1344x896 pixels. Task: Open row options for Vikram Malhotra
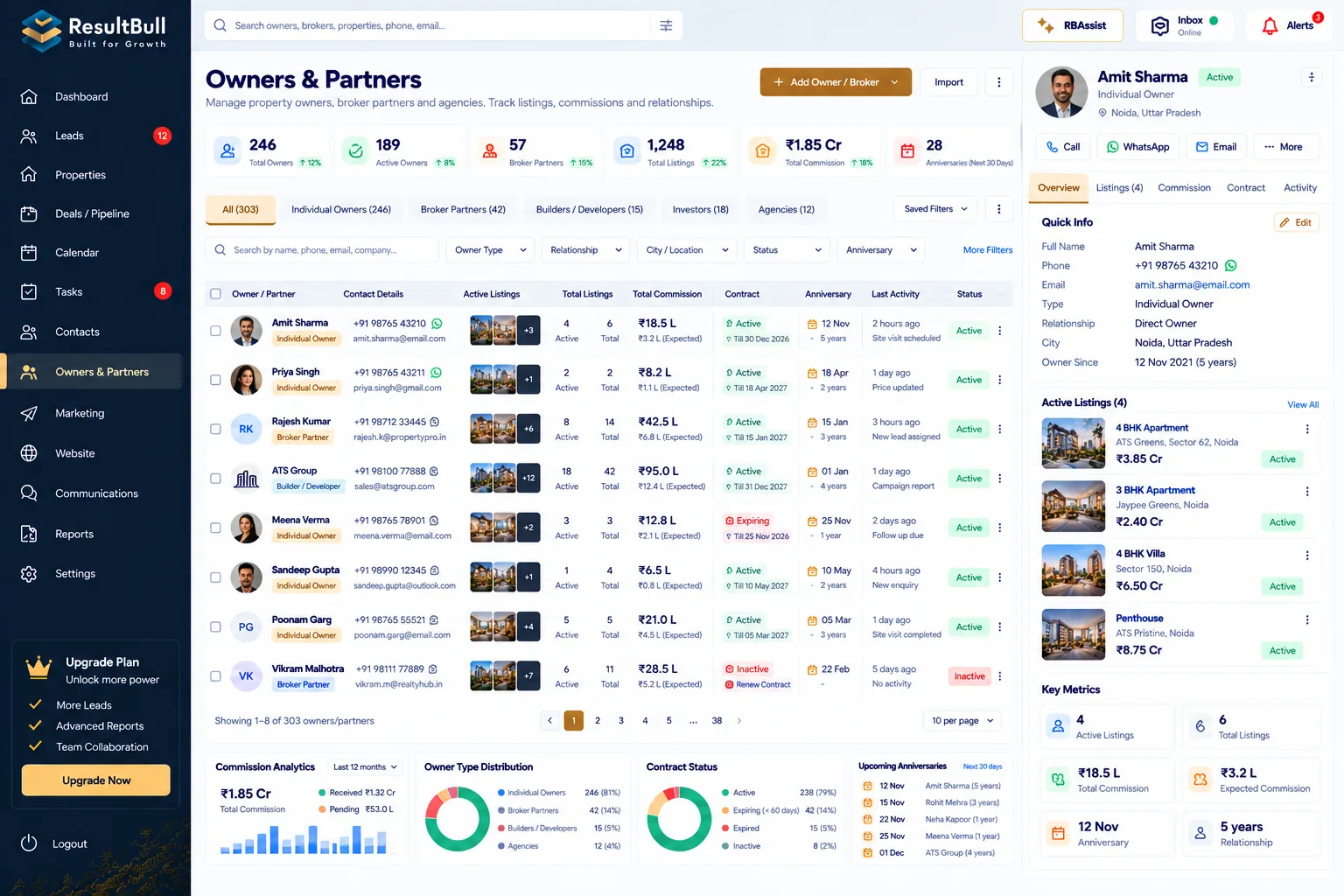tap(999, 676)
